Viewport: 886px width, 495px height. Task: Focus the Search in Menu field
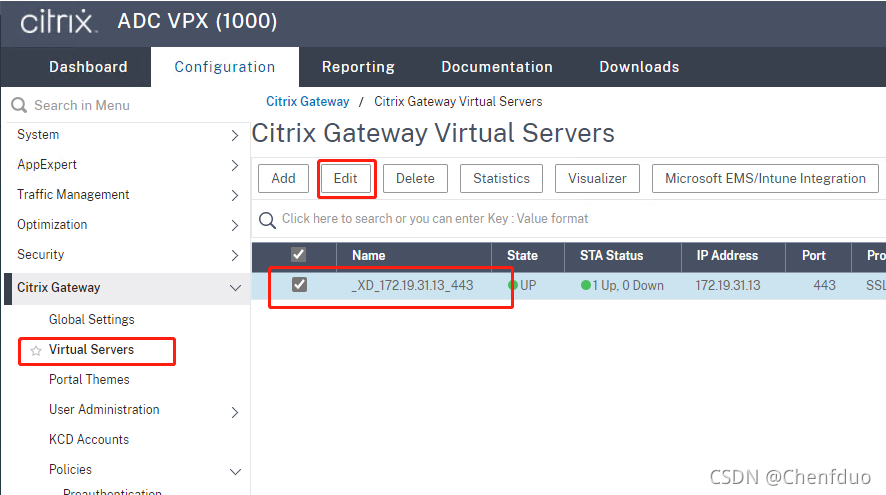coord(130,105)
